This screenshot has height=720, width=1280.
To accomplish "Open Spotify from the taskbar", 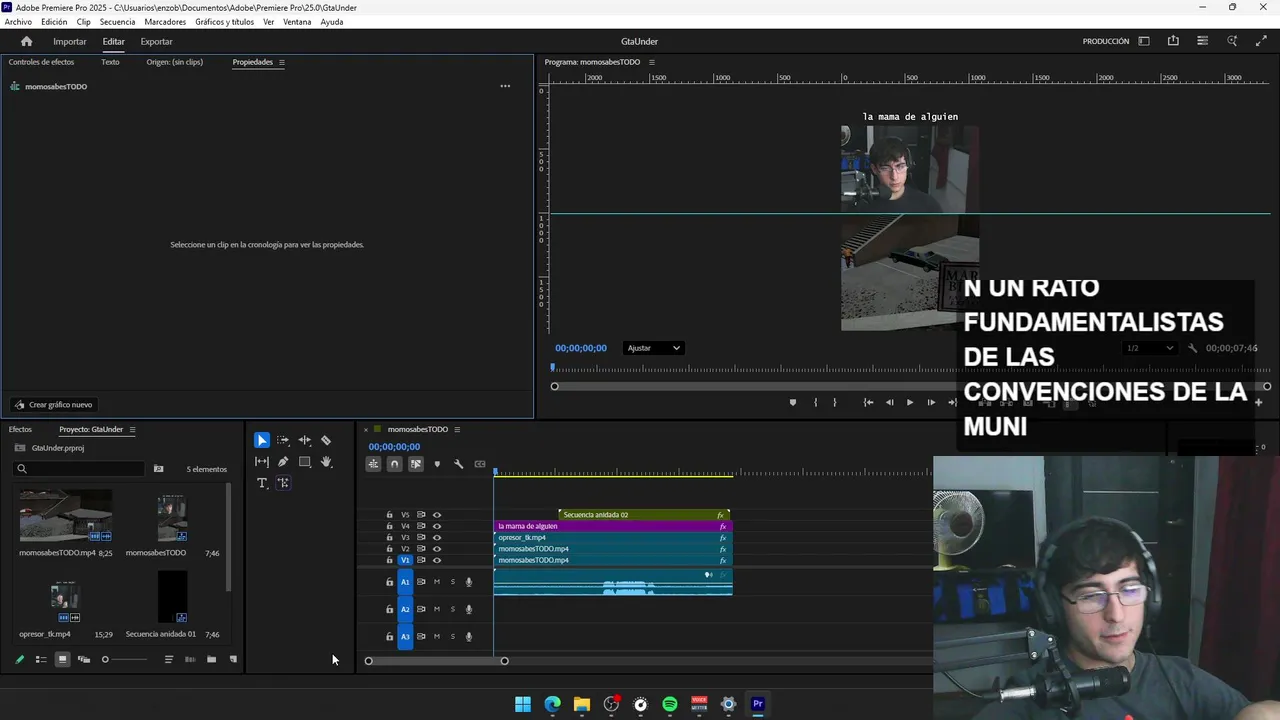I will pyautogui.click(x=670, y=704).
